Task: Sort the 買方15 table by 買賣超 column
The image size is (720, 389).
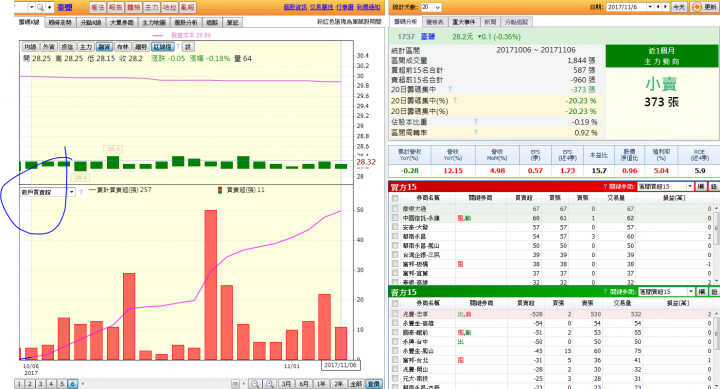Action: pyautogui.click(x=524, y=198)
